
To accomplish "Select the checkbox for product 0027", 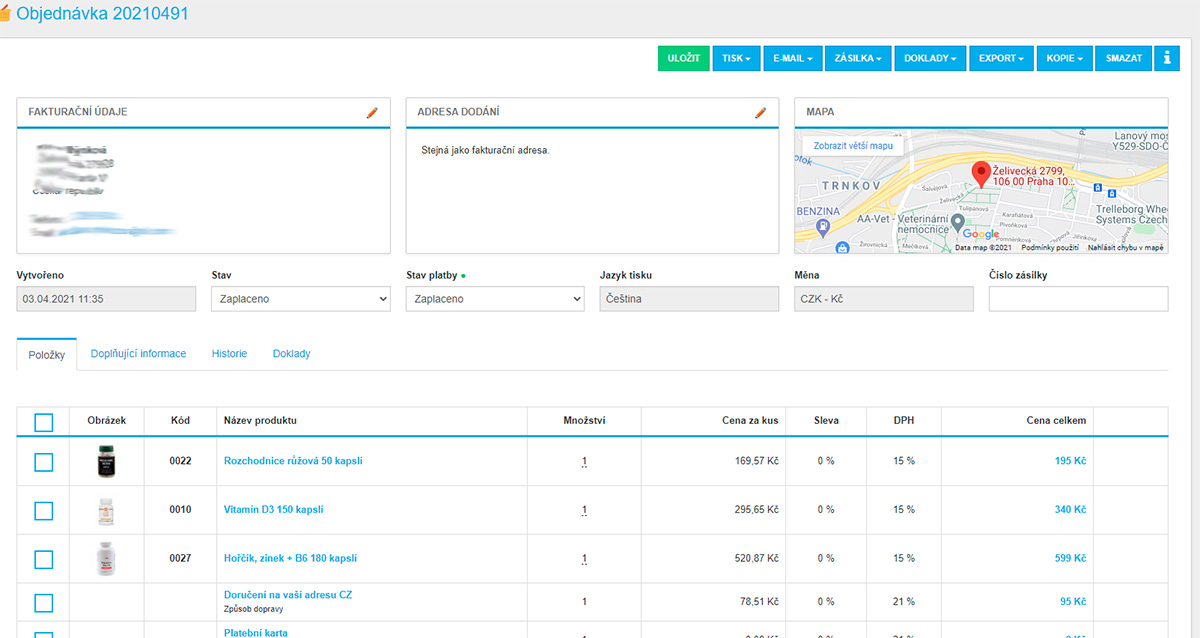I will [x=43, y=559].
